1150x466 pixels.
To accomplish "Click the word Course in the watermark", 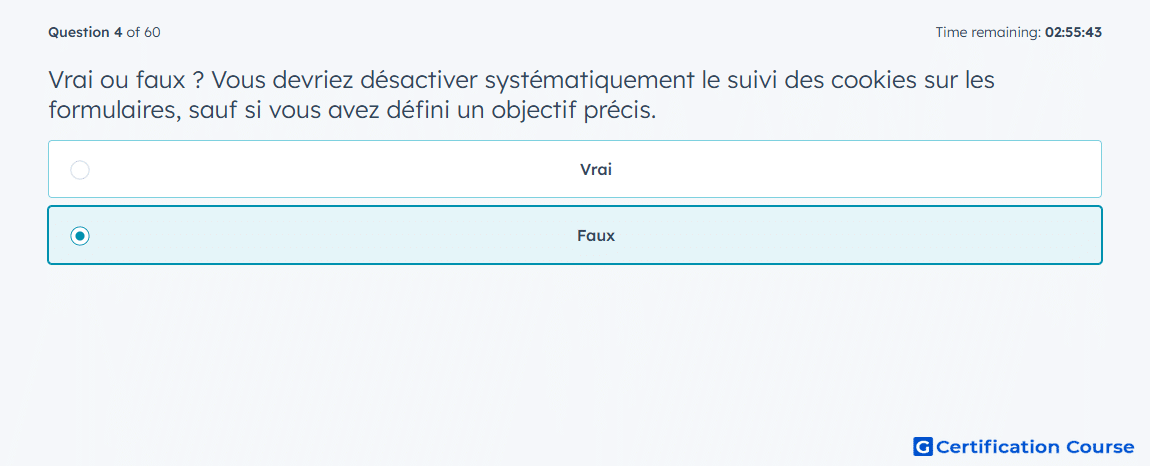I will pos(1099,447).
